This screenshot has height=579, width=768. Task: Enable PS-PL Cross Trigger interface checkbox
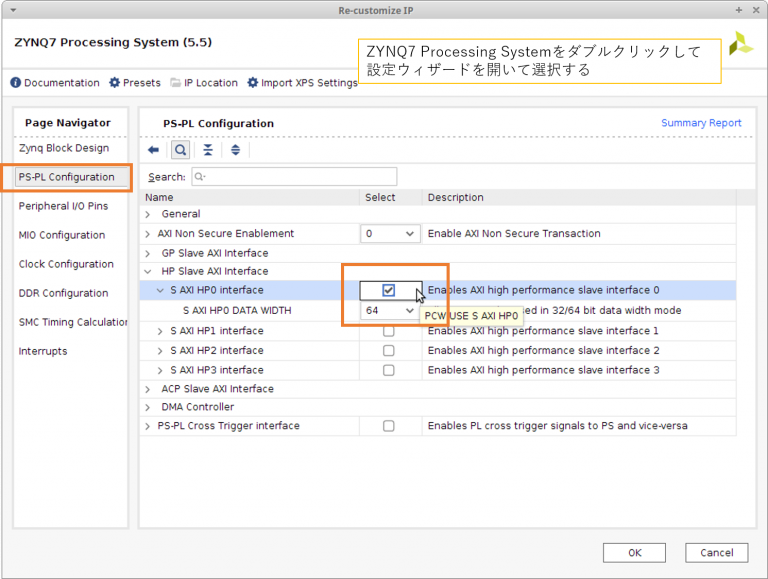click(389, 426)
